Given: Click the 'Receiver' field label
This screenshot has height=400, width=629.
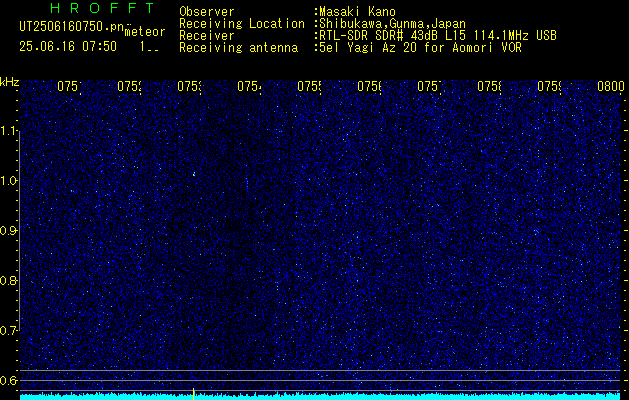Looking at the screenshot, I should pyautogui.click(x=207, y=36).
